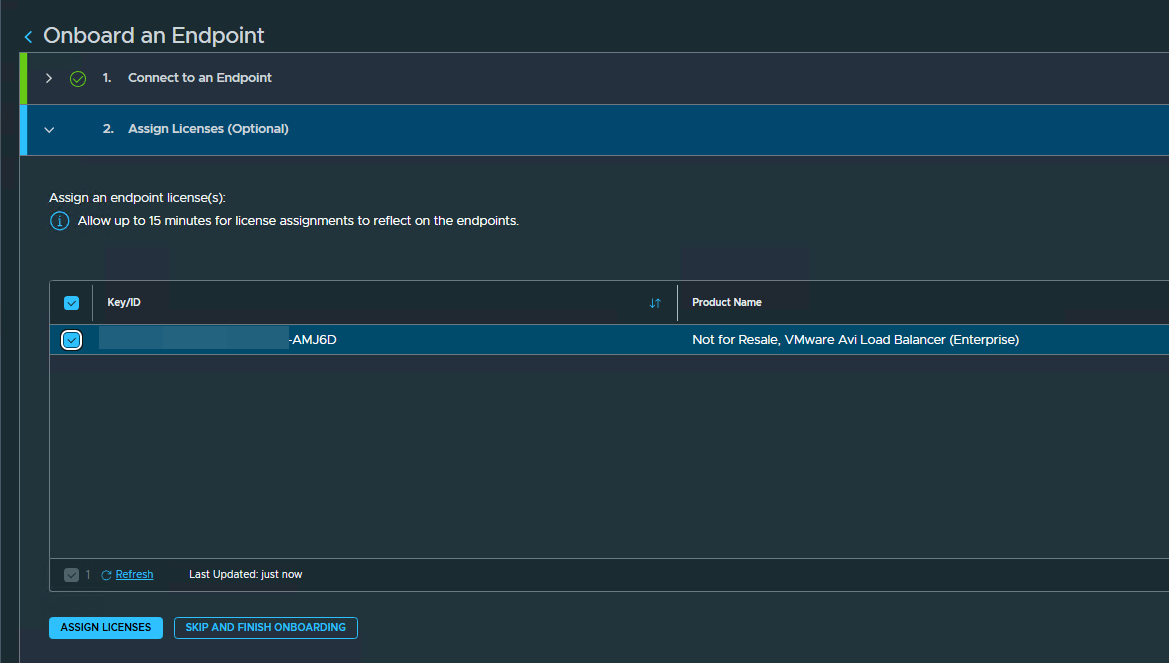Screen dimensions: 1169x663
Task: Click Not for Resale, VMware Avi Load Balancer cell
Action: pyautogui.click(x=855, y=339)
